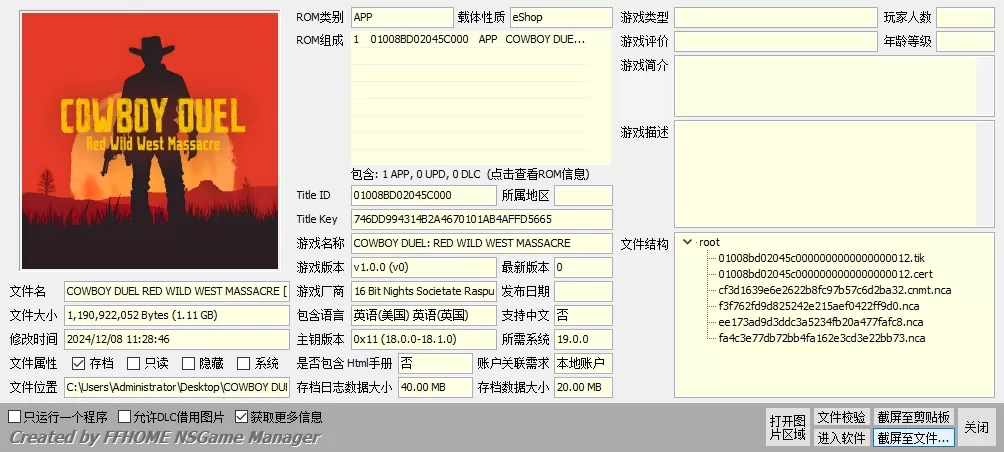Viewport: 1004px width, 452px height.
Task: Click 截屏至文件 screenshot to file button
Action: (914, 438)
